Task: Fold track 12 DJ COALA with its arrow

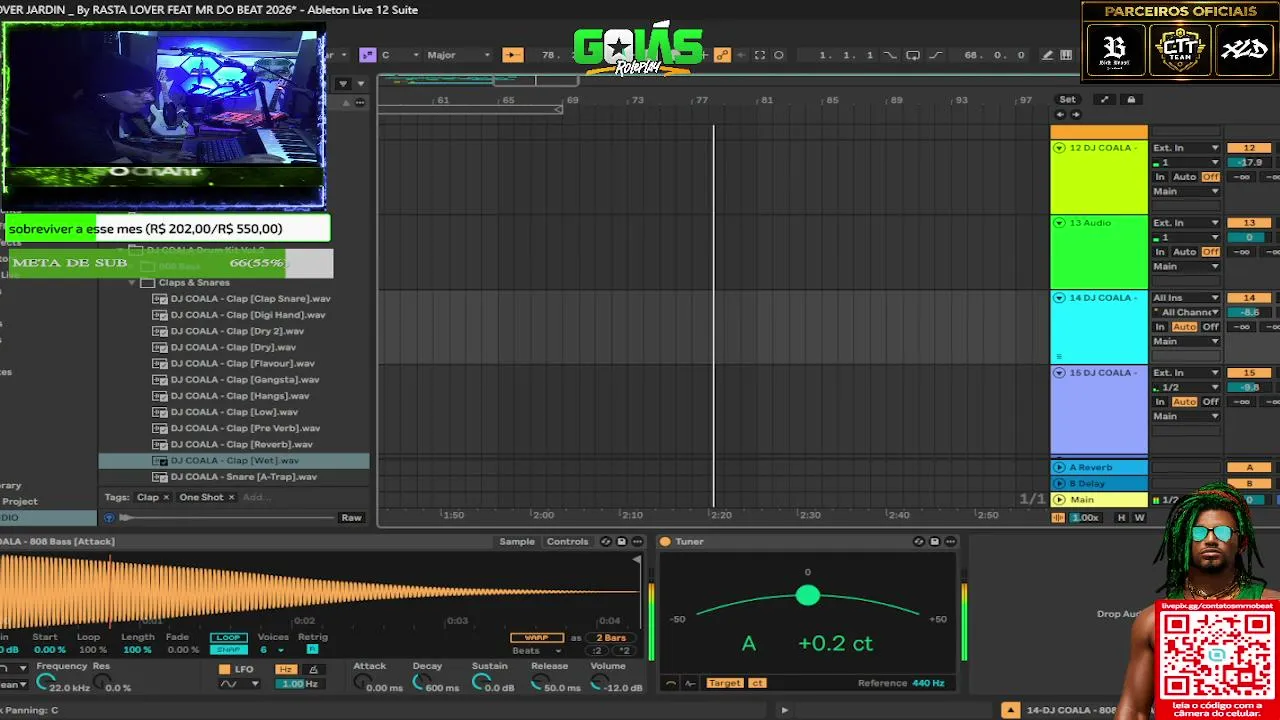Action: pos(1059,148)
